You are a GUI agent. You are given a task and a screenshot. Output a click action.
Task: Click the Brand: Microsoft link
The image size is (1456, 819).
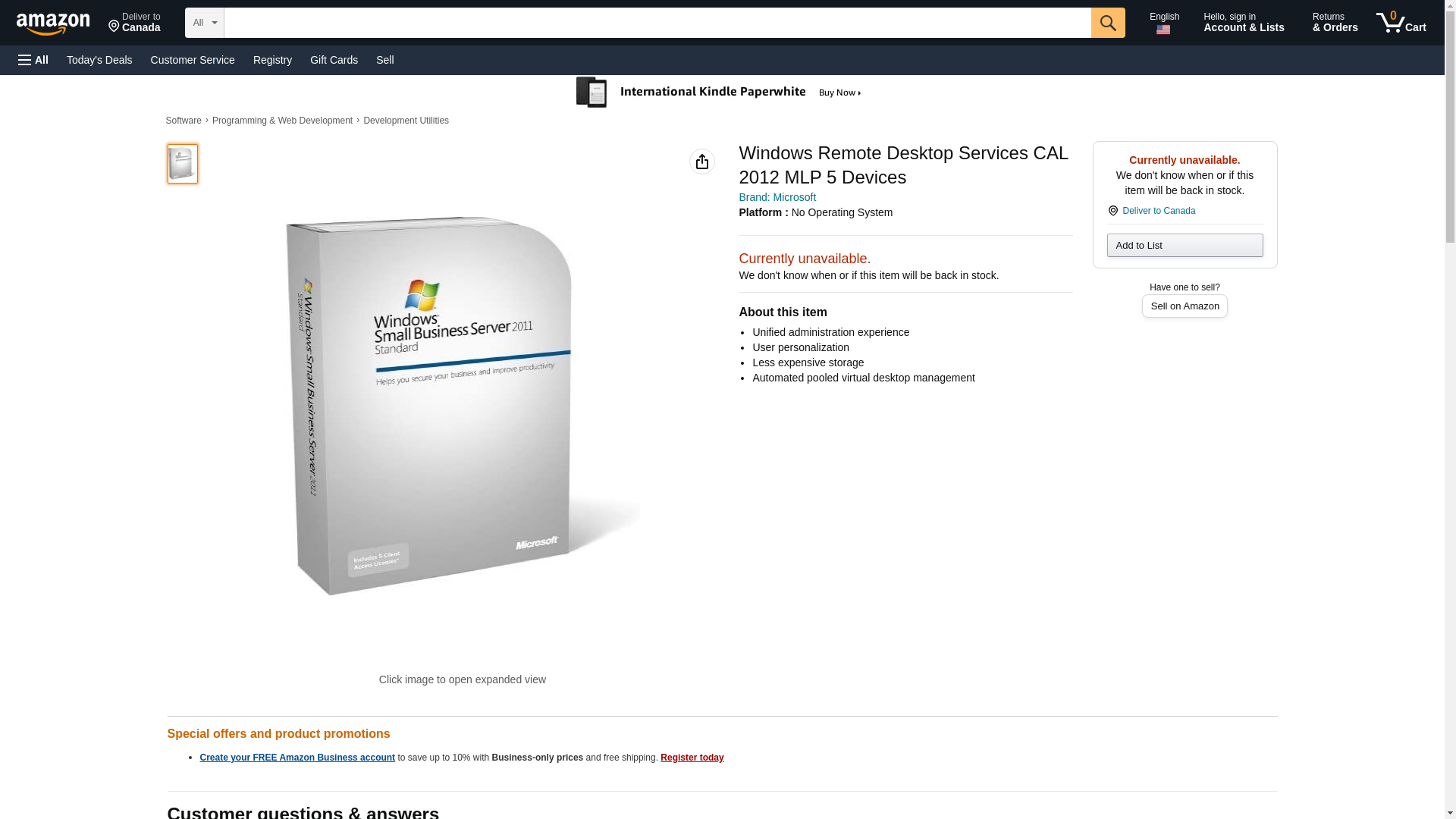777,197
